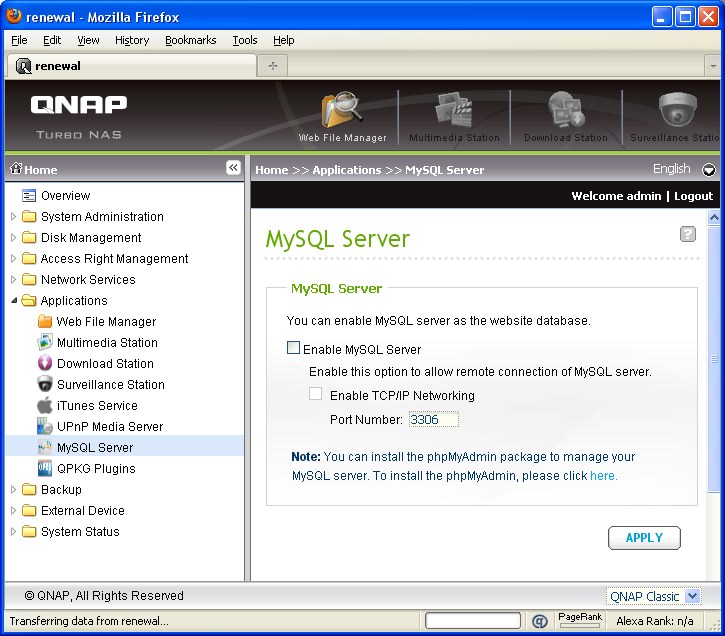Open the History menu

[x=132, y=40]
